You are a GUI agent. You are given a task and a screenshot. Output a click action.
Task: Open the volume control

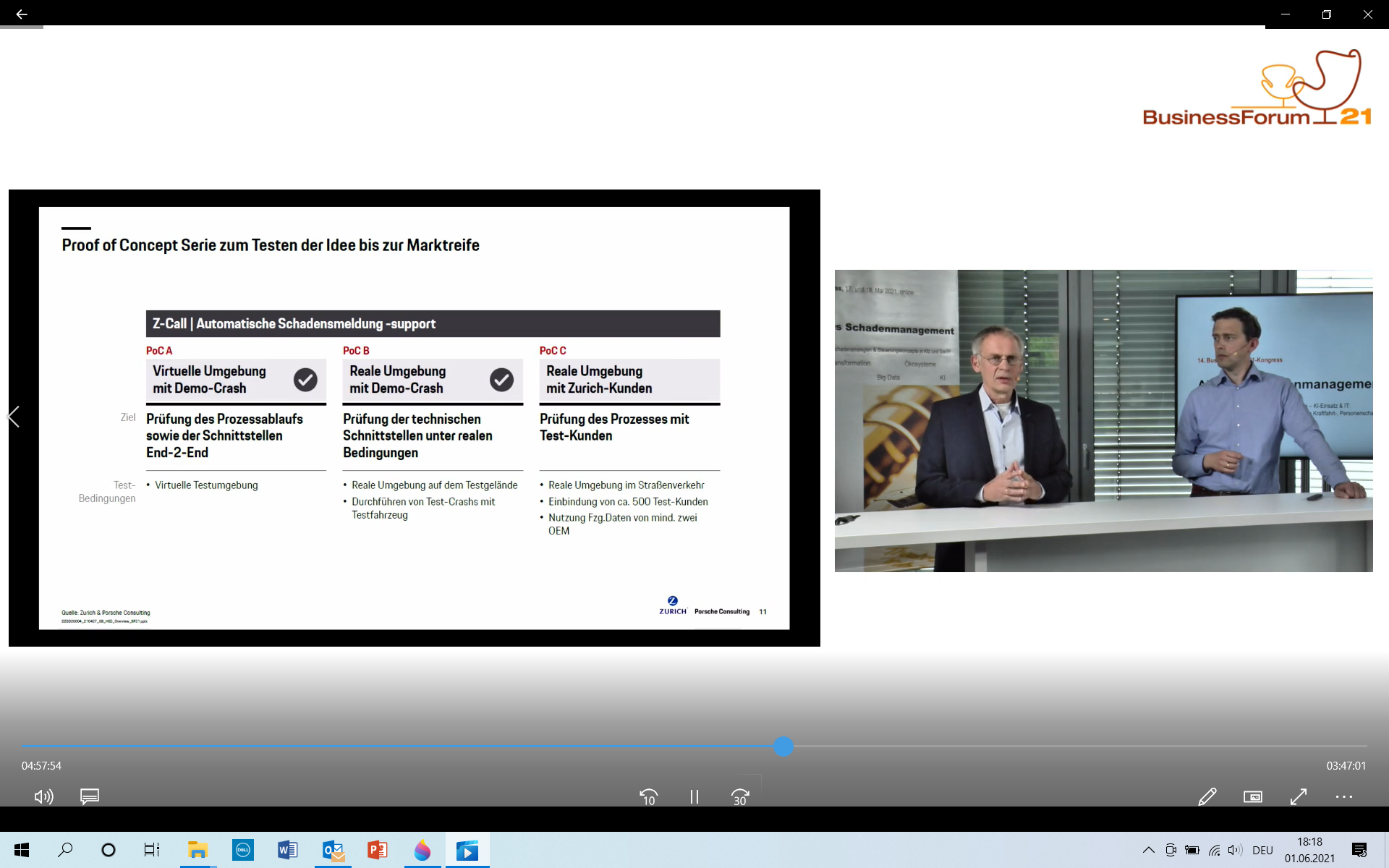43,796
